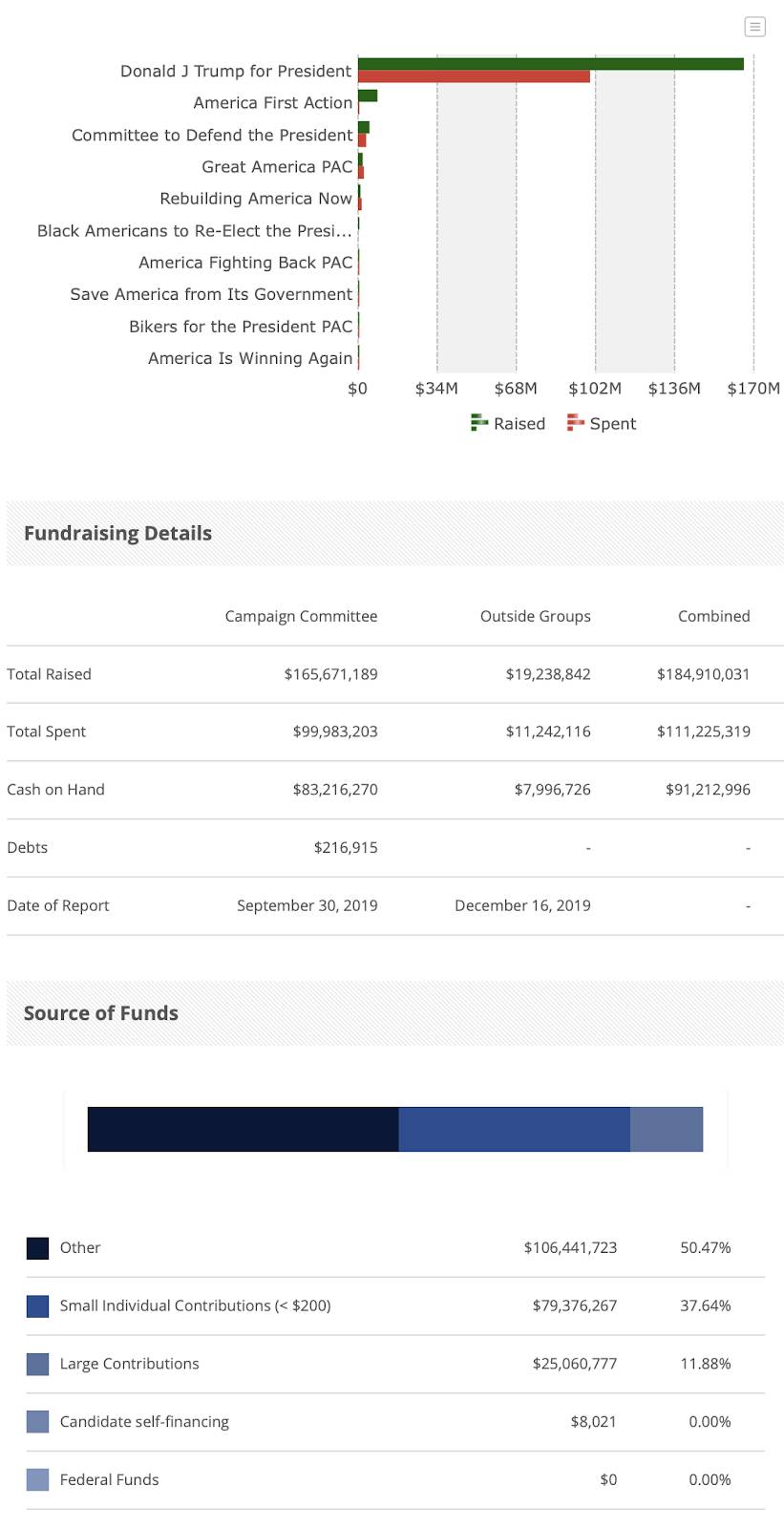784x1528 pixels.
Task: Click the Small Individual Contributions color swatch
Action: (x=37, y=1305)
